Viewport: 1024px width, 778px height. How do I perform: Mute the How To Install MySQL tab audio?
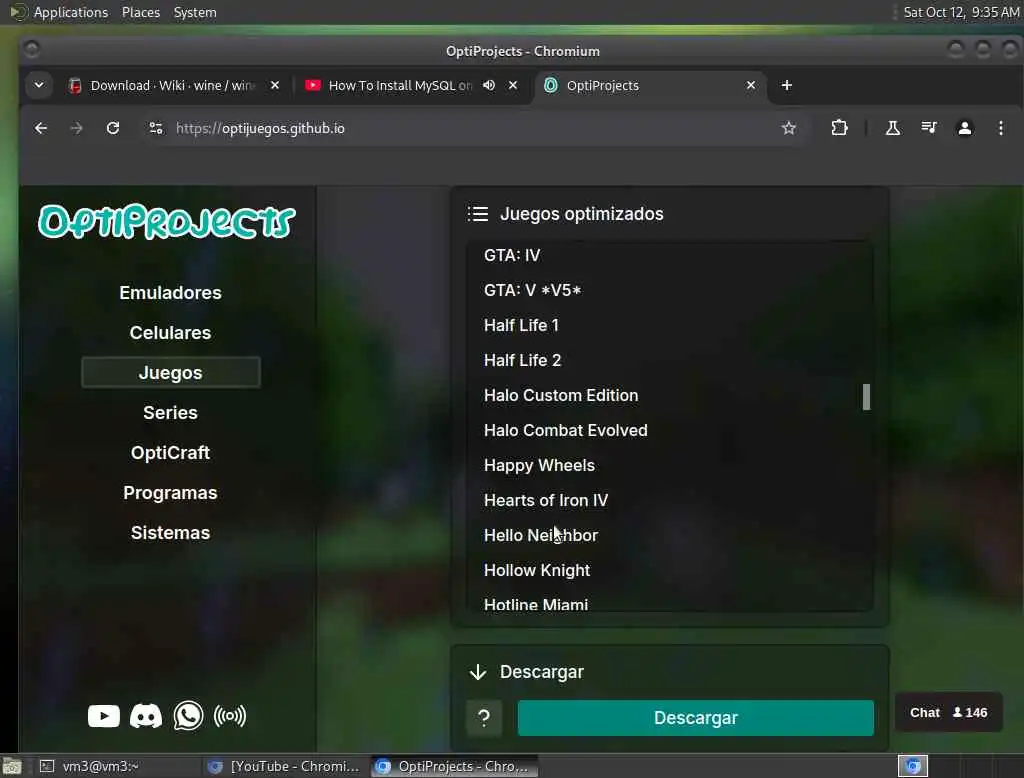click(488, 85)
